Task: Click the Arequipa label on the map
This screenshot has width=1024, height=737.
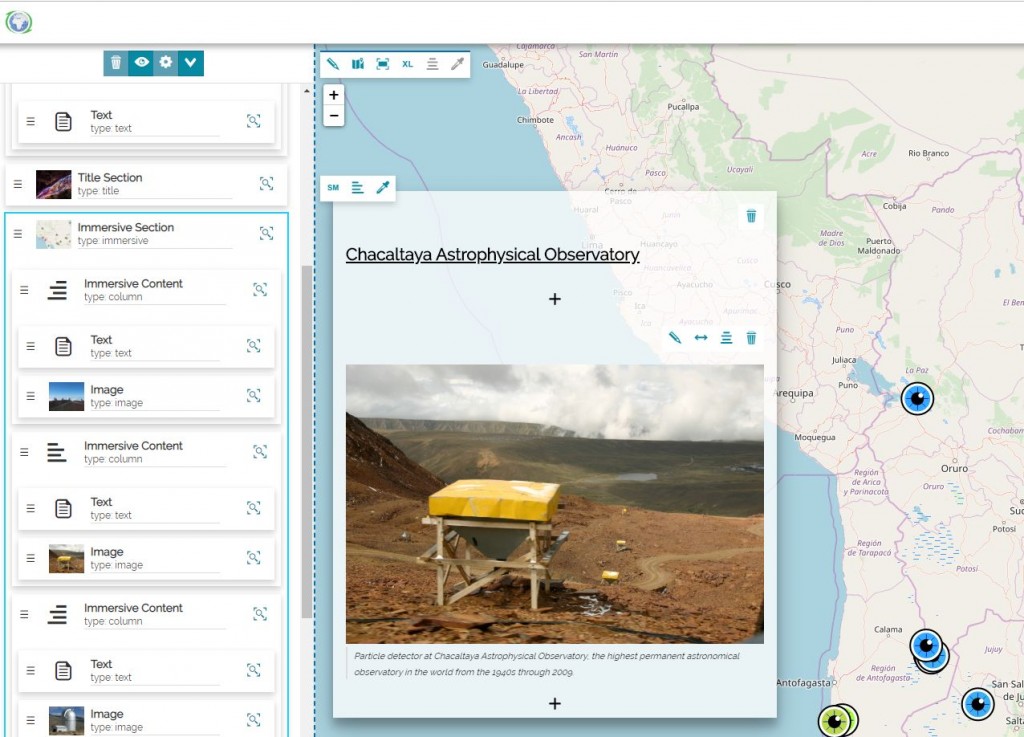Action: point(793,394)
